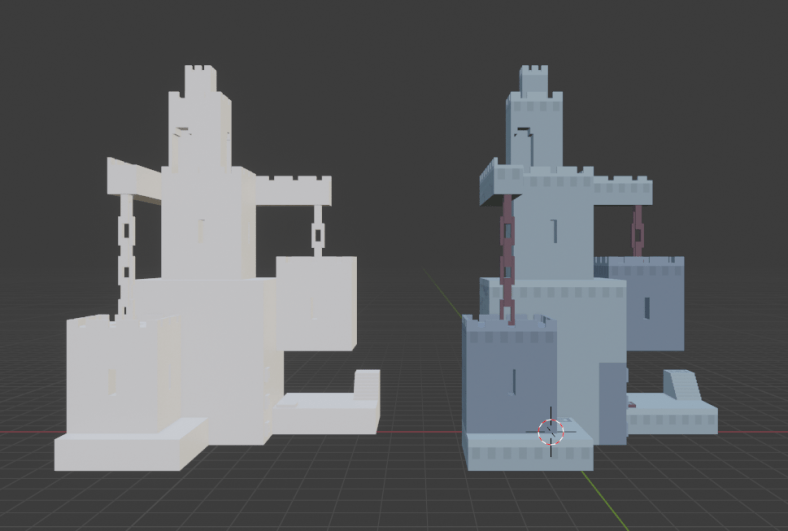
Task: Select the topmost turret of blue castle
Action: click(535, 82)
